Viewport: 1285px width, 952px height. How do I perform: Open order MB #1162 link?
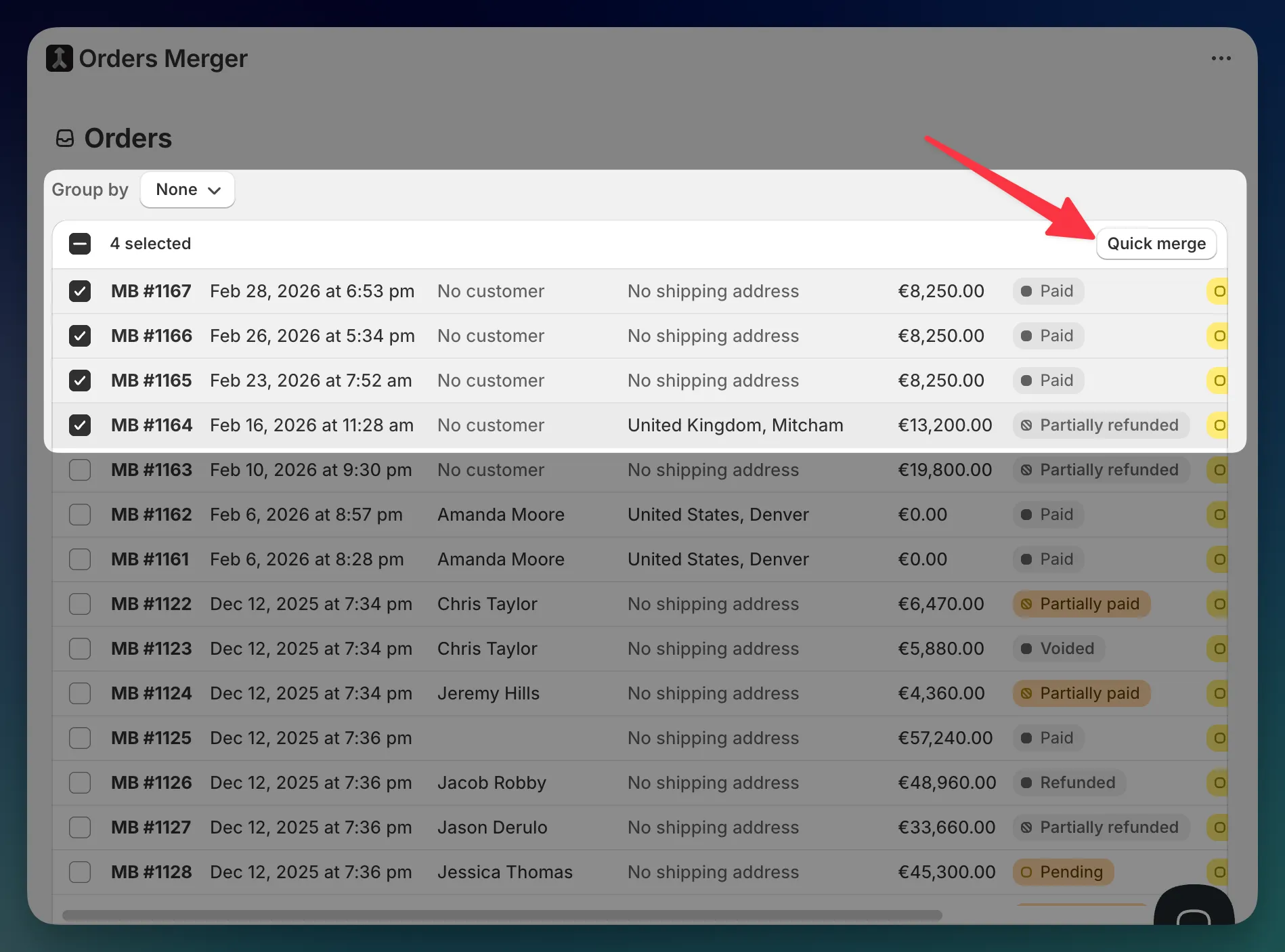point(151,515)
